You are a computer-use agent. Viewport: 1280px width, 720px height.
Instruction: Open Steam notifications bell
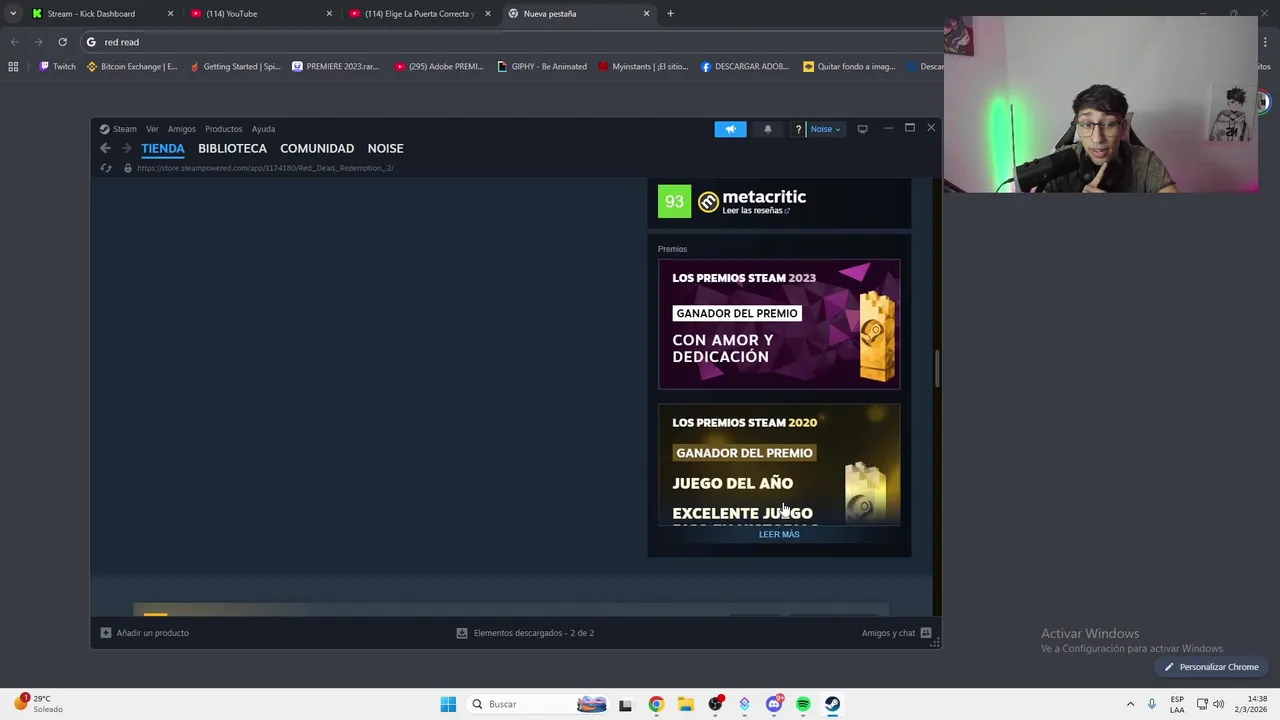point(768,129)
